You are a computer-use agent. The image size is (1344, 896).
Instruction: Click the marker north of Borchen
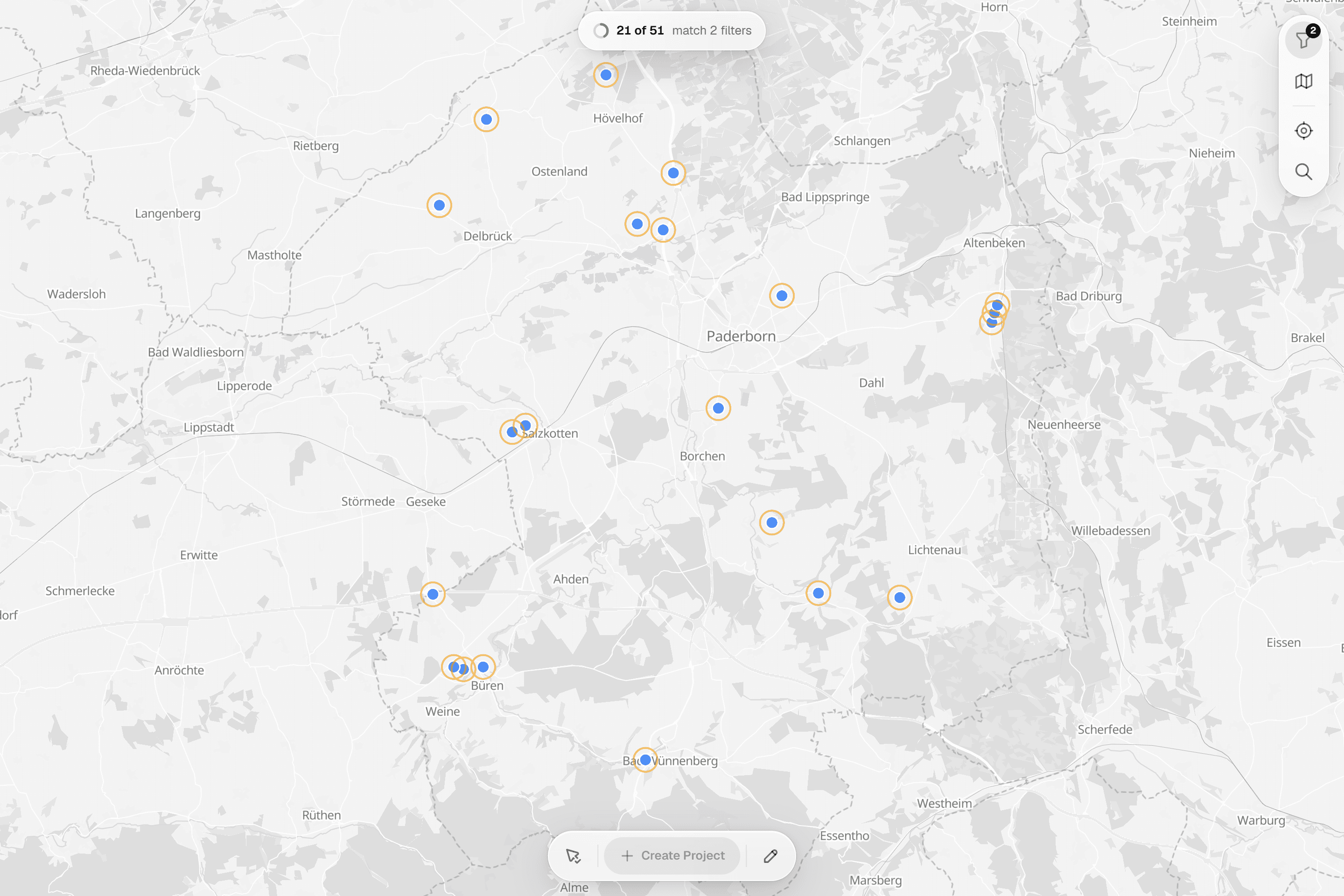(718, 408)
